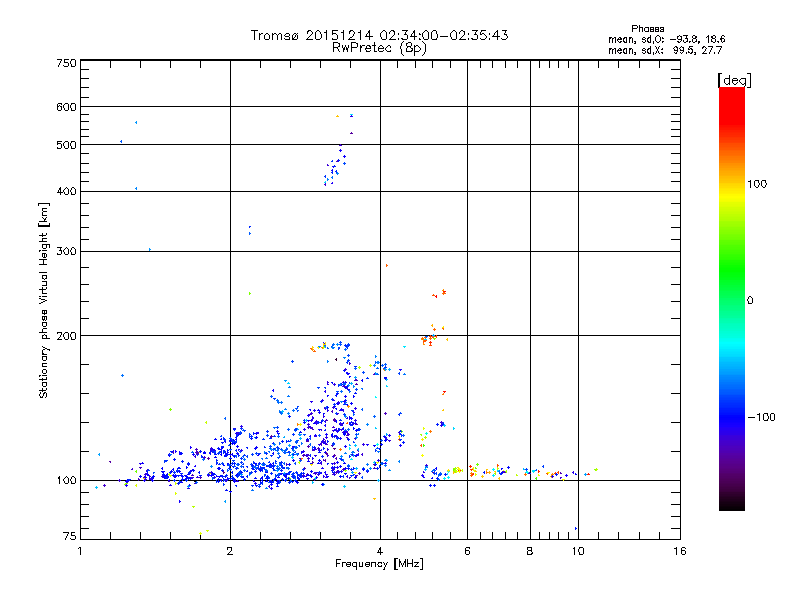This screenshot has width=800, height=600.
Task: Click the x-axis tick label '16'
Action: pyautogui.click(x=680, y=551)
